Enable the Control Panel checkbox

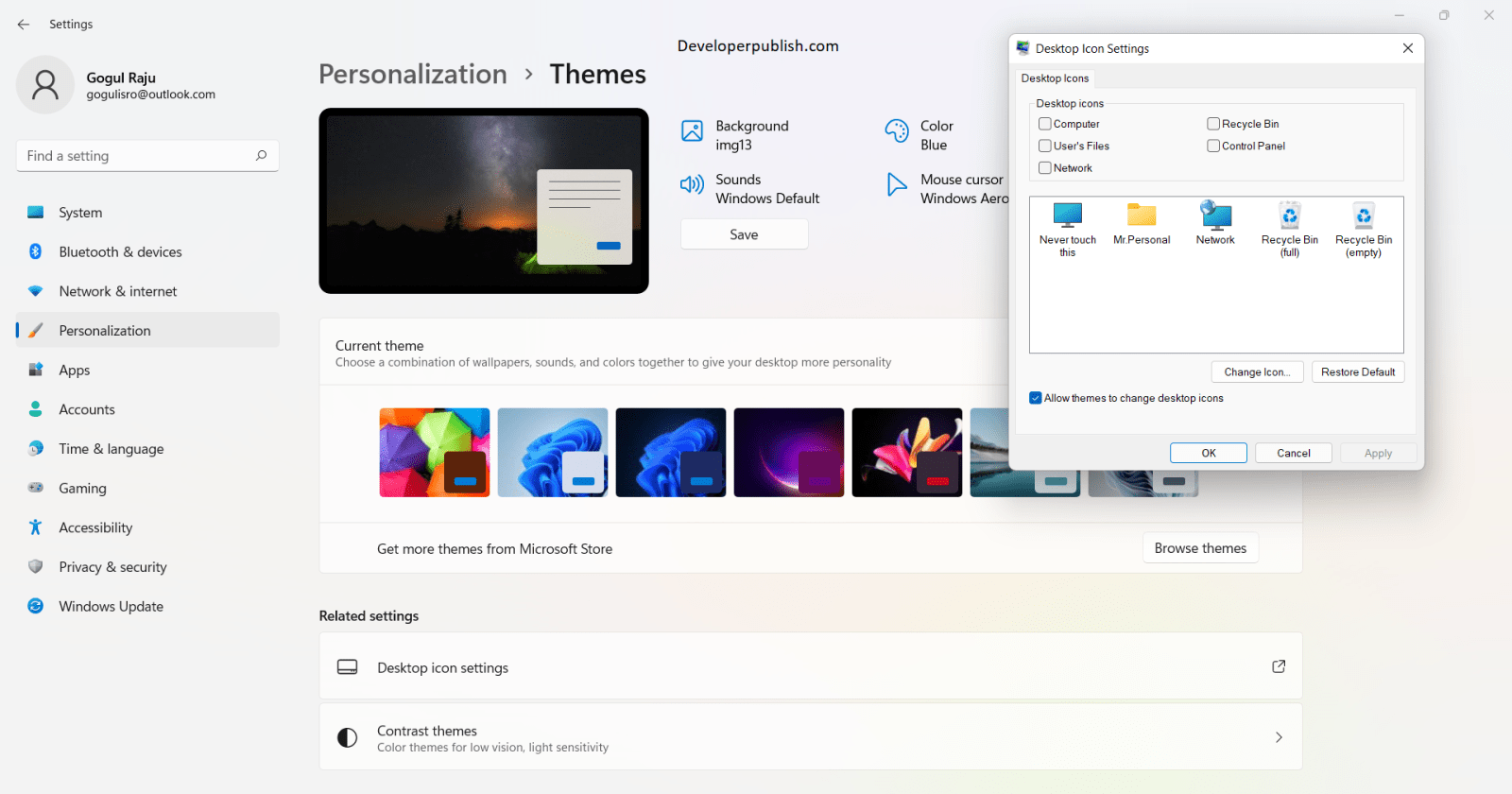pyautogui.click(x=1213, y=146)
